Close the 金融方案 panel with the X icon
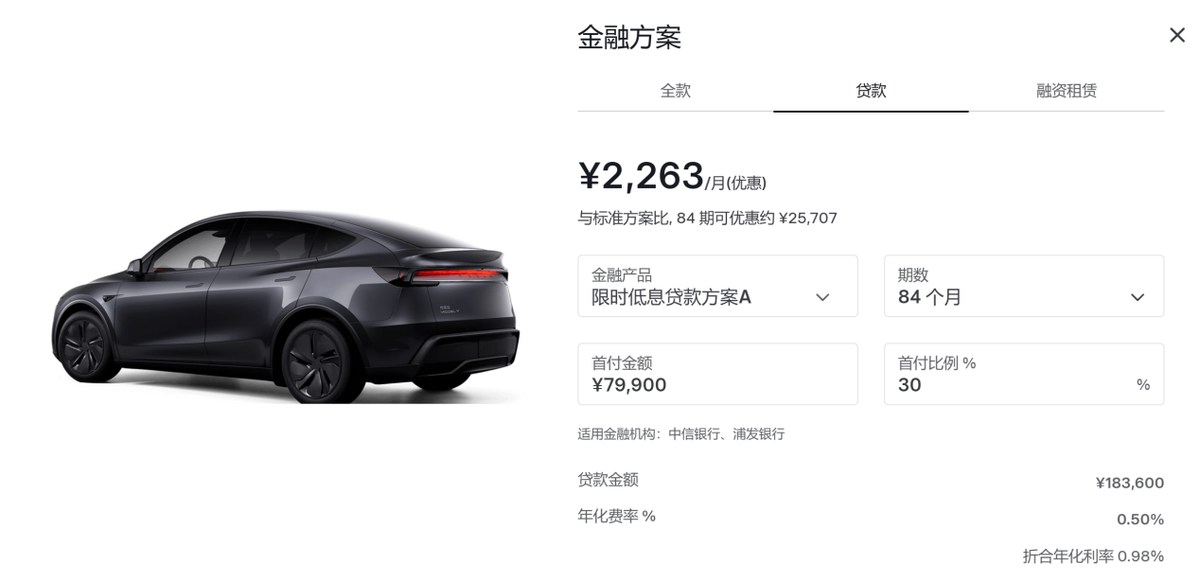Screen dimensions: 1200x581 point(1177,35)
